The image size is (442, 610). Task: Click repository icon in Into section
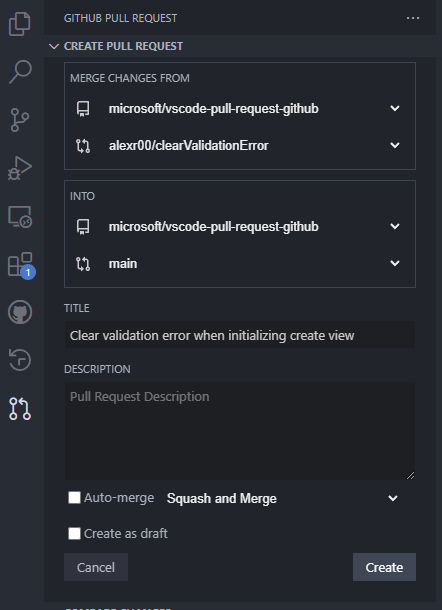(x=83, y=226)
